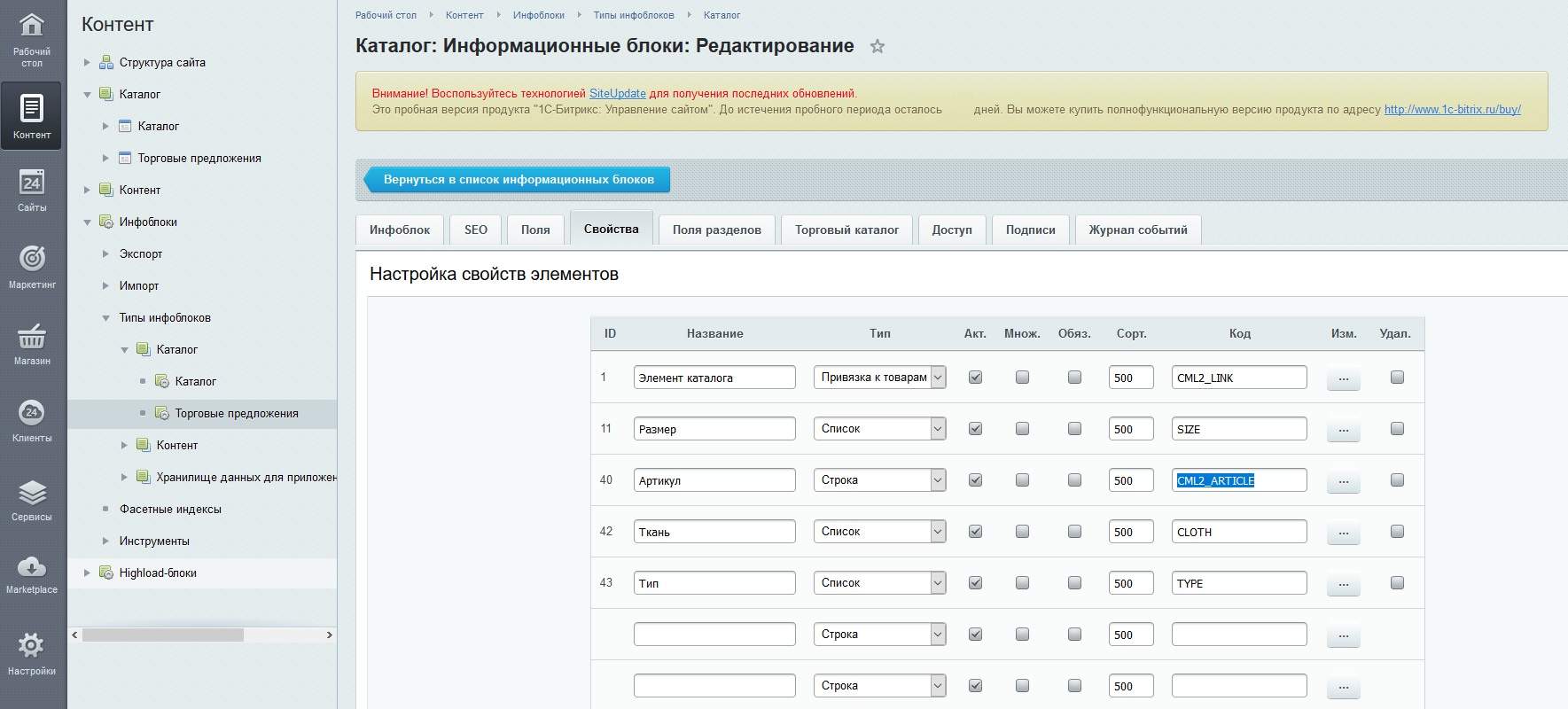1568x709 pixels.
Task: Toggle required checkbox for Артикул property
Action: click(x=1074, y=480)
